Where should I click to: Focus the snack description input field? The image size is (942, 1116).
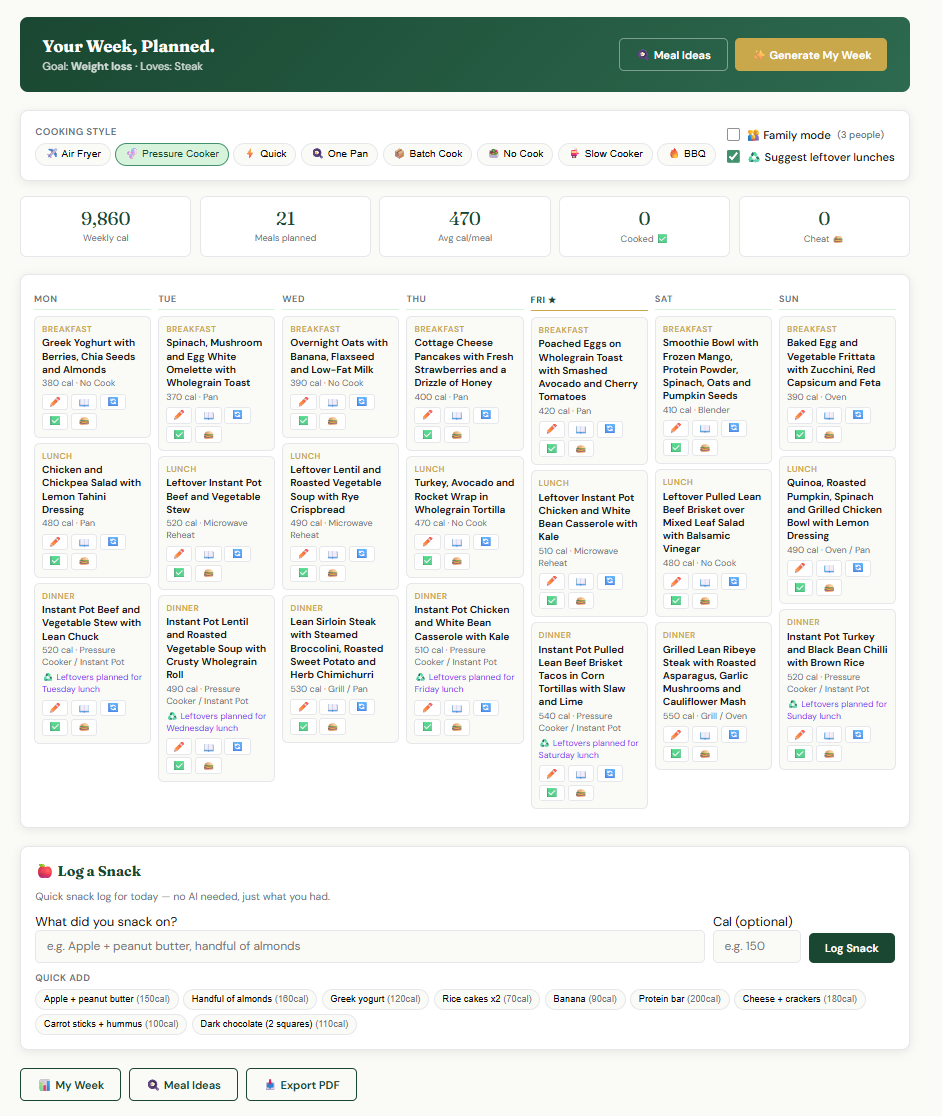pyautogui.click(x=370, y=947)
